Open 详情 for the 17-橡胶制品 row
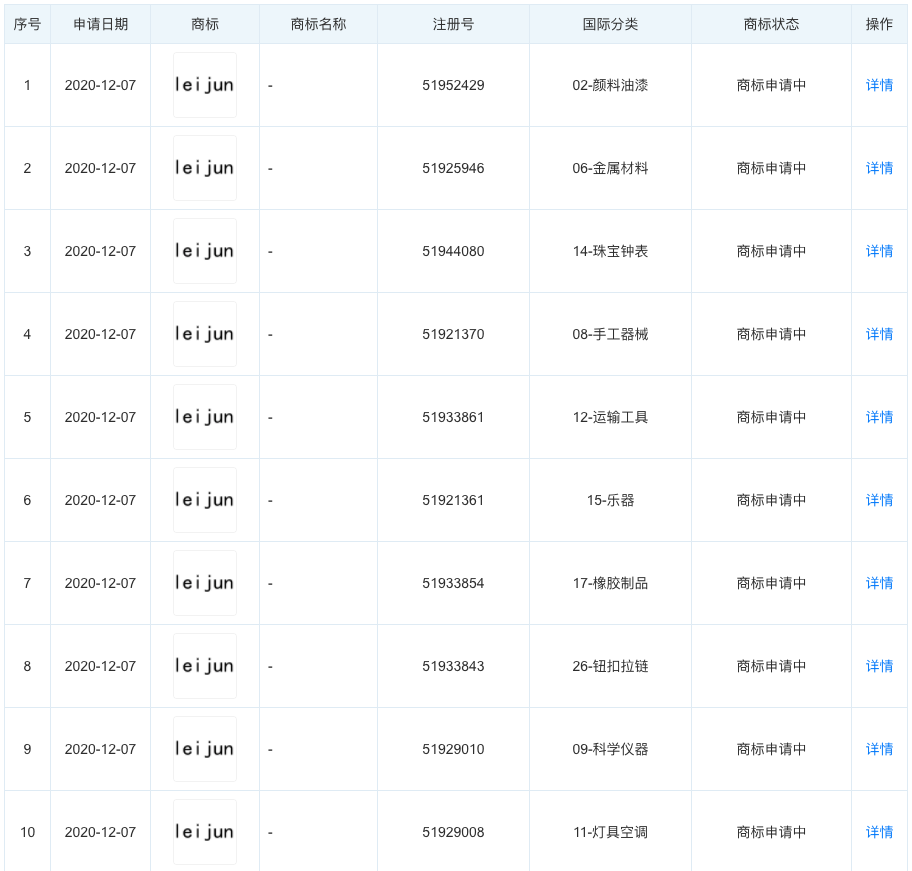Image resolution: width=912 pixels, height=871 pixels. [x=879, y=583]
